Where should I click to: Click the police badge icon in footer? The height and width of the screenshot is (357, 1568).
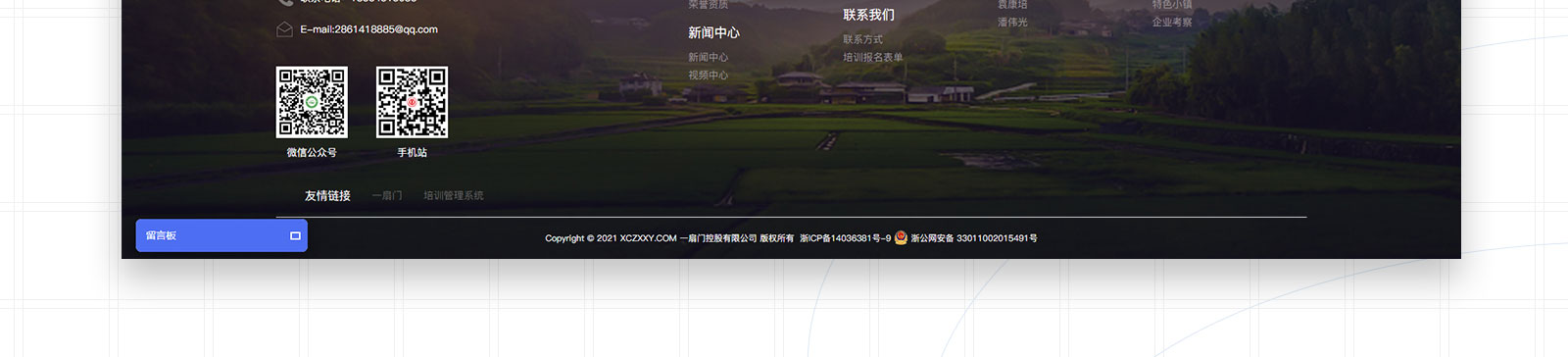[x=901, y=237]
